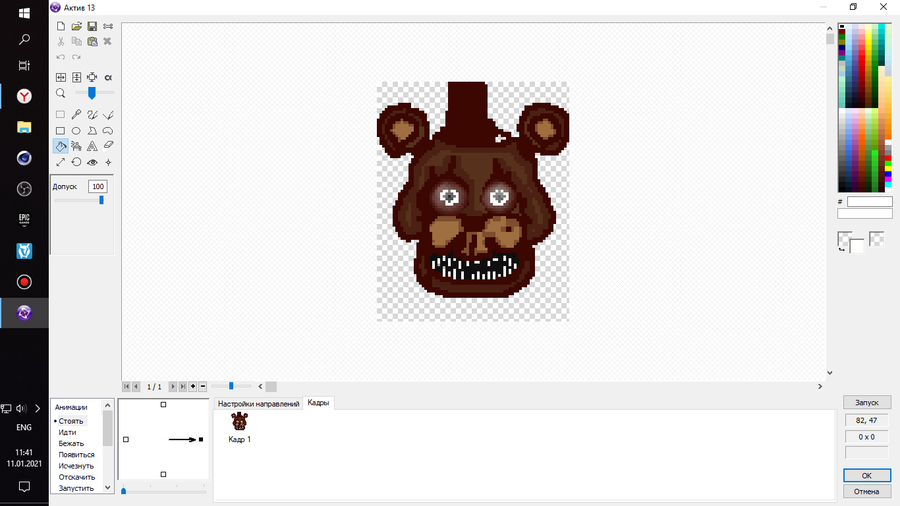
Task: Go to the last frame
Action: pyautogui.click(x=183, y=387)
